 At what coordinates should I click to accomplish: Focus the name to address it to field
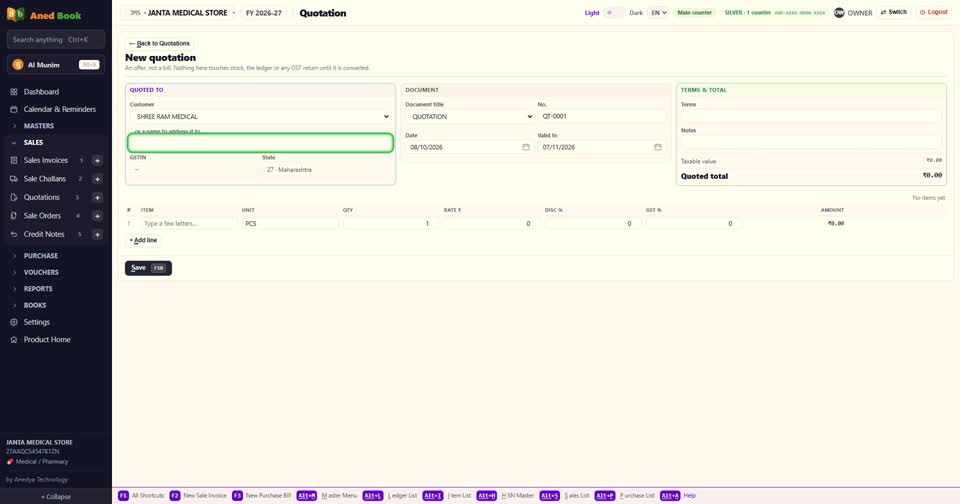tap(260, 143)
